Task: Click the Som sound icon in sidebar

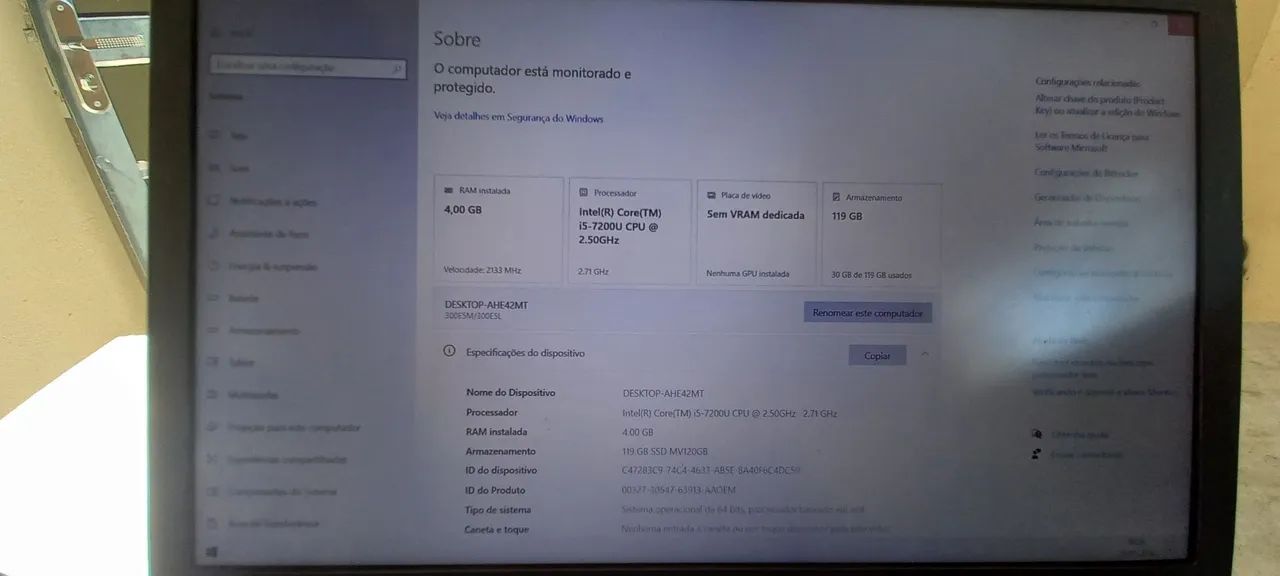Action: [214, 168]
